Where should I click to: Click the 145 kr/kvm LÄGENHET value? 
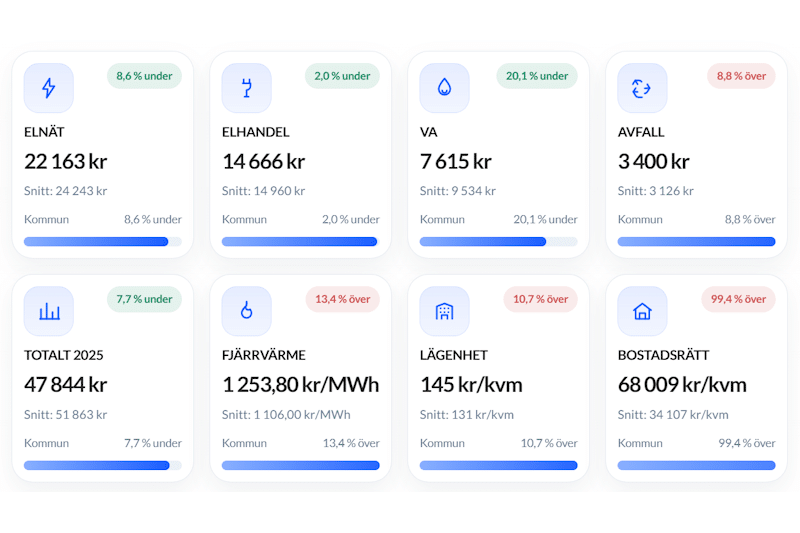click(471, 384)
